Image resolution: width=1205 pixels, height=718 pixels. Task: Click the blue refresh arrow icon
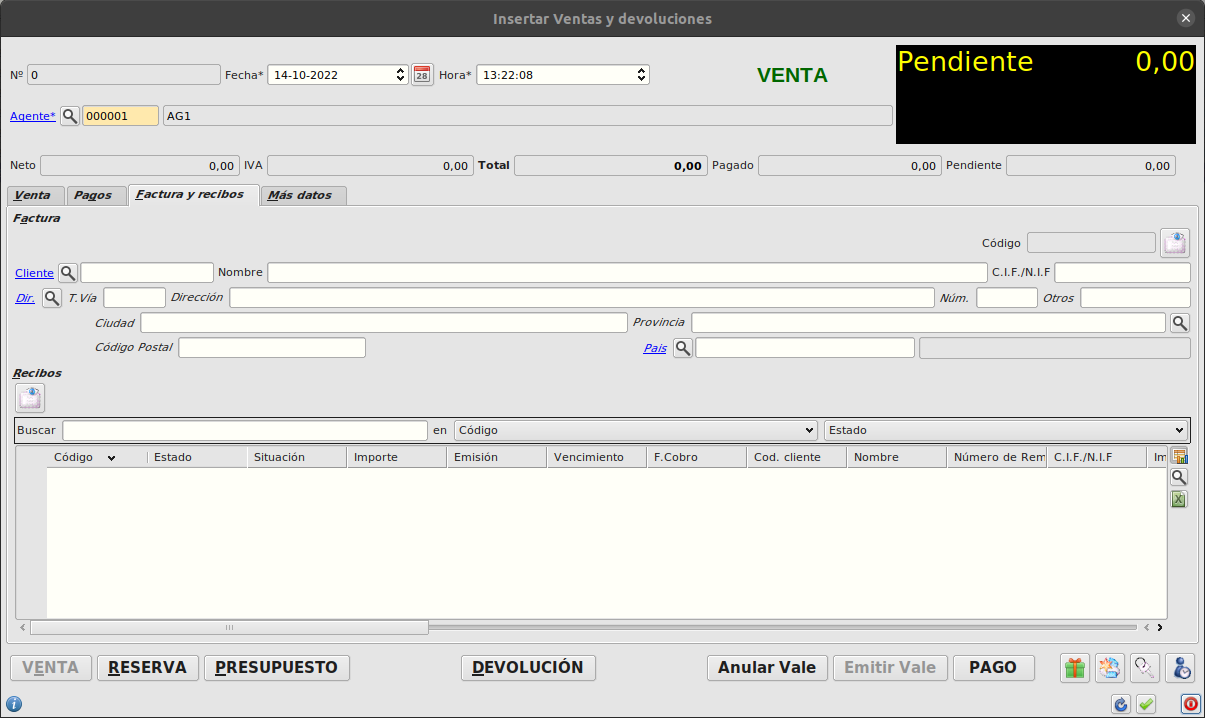click(1121, 704)
